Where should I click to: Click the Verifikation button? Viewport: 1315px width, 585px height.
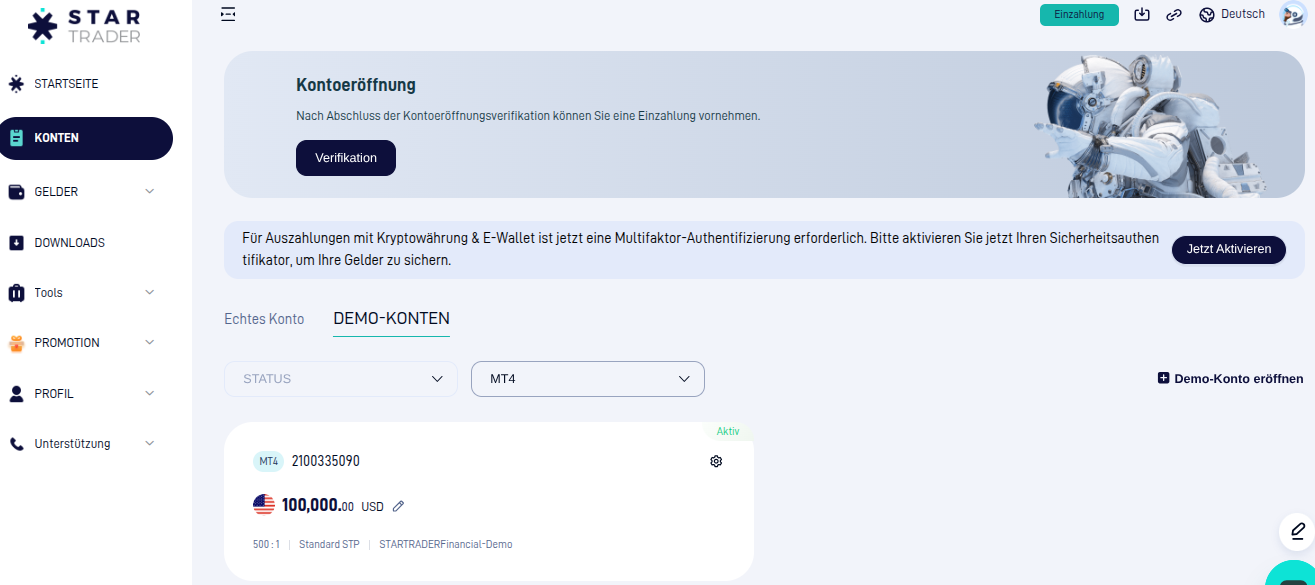point(346,158)
